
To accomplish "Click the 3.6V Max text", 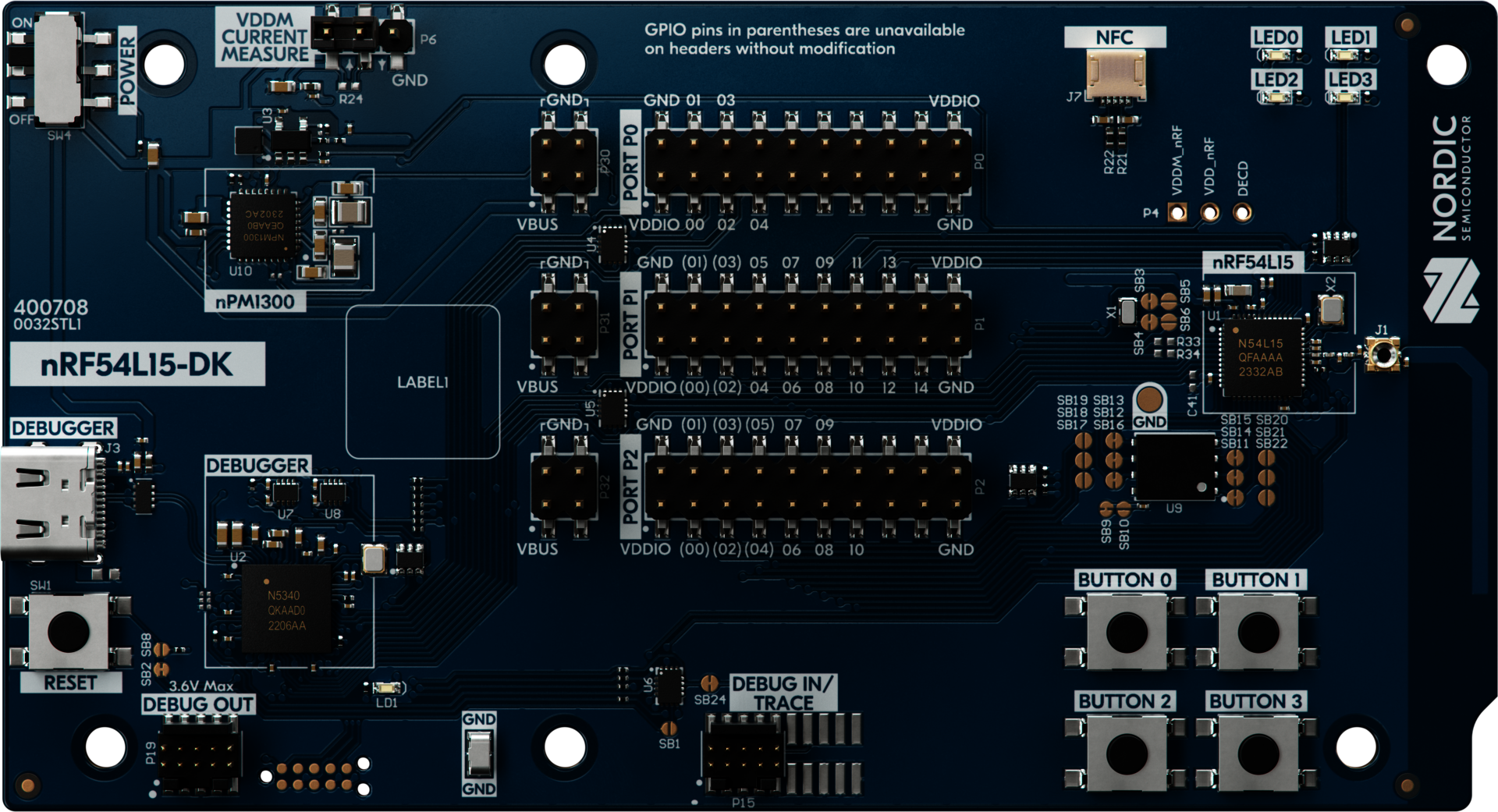I will tap(201, 686).
